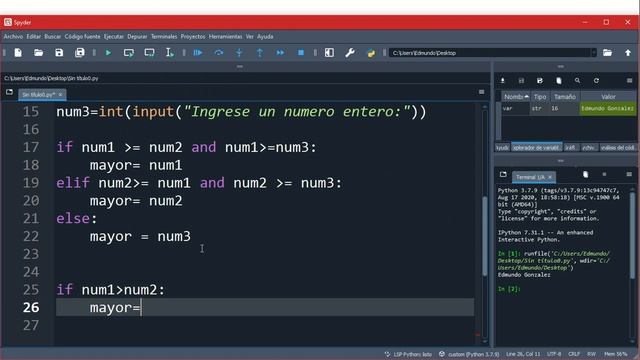Viewport: 640px width, 360px height.
Task: Browse editor tabs button
Action: click(9, 92)
